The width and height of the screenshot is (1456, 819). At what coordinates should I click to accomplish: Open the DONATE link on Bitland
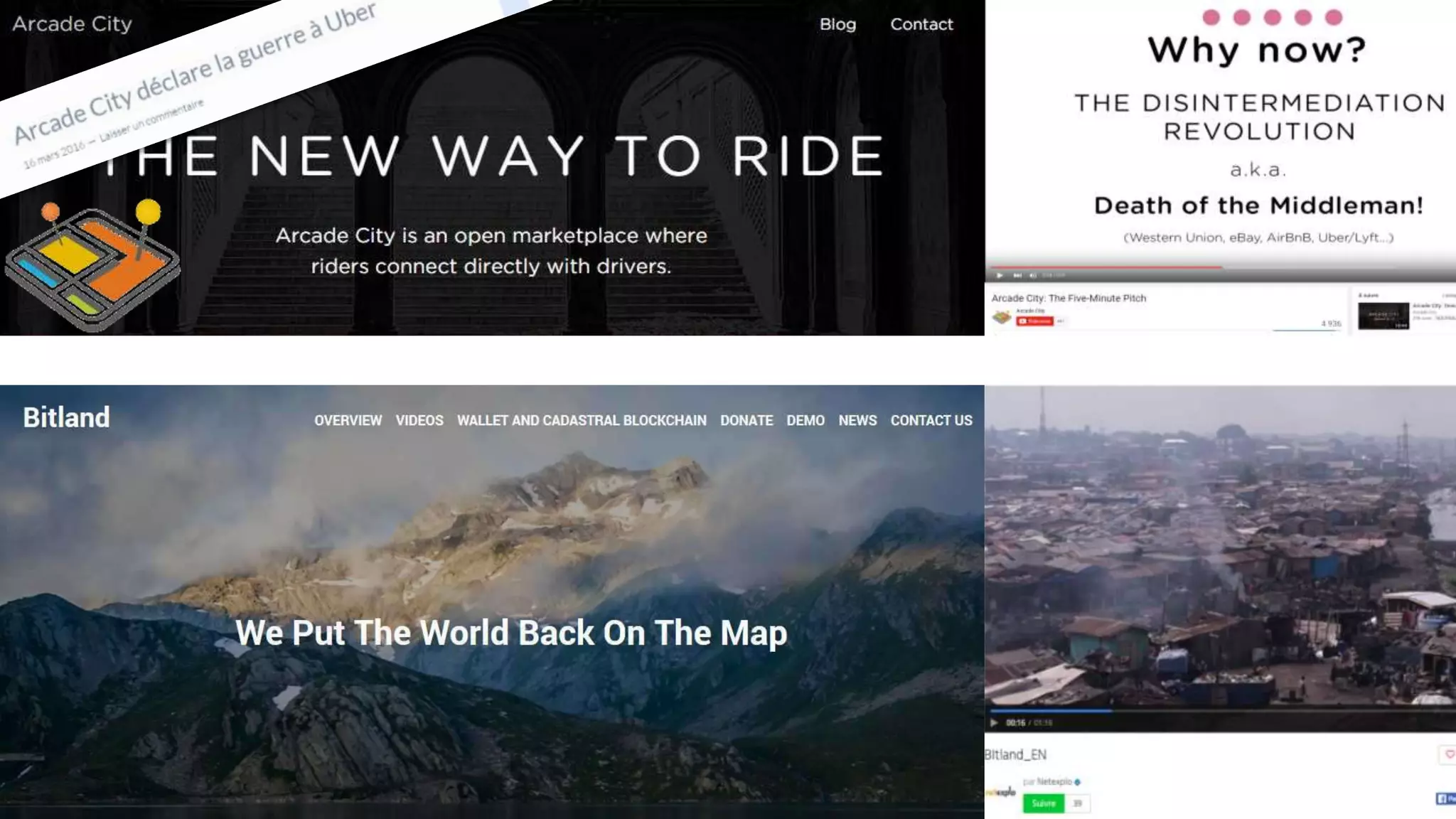pyautogui.click(x=746, y=420)
